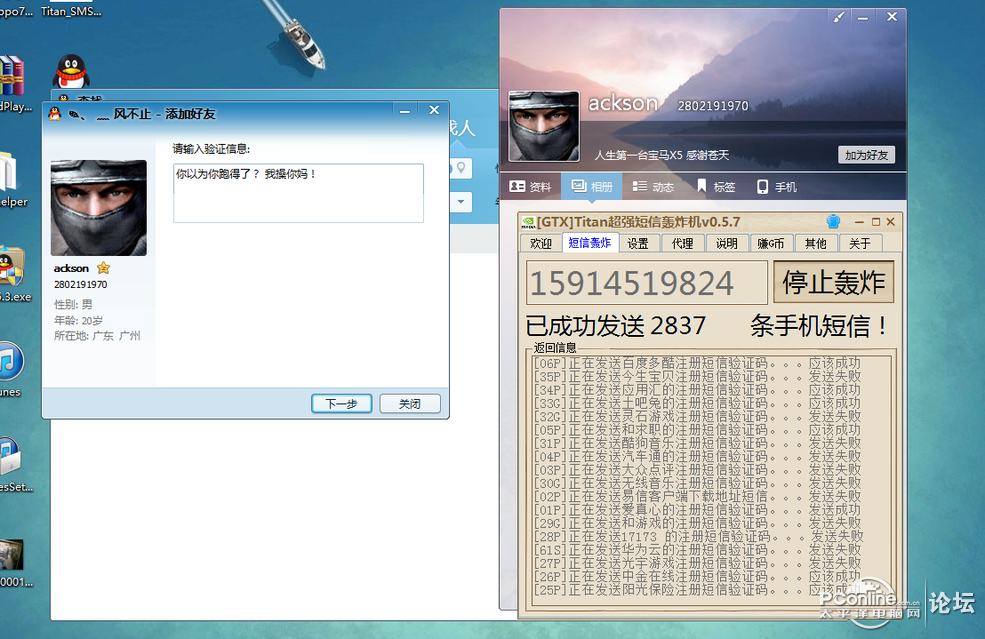The width and height of the screenshot is (985, 639).
Task: Click the NVIDIA logo in the Titan title bar
Action: click(x=528, y=222)
